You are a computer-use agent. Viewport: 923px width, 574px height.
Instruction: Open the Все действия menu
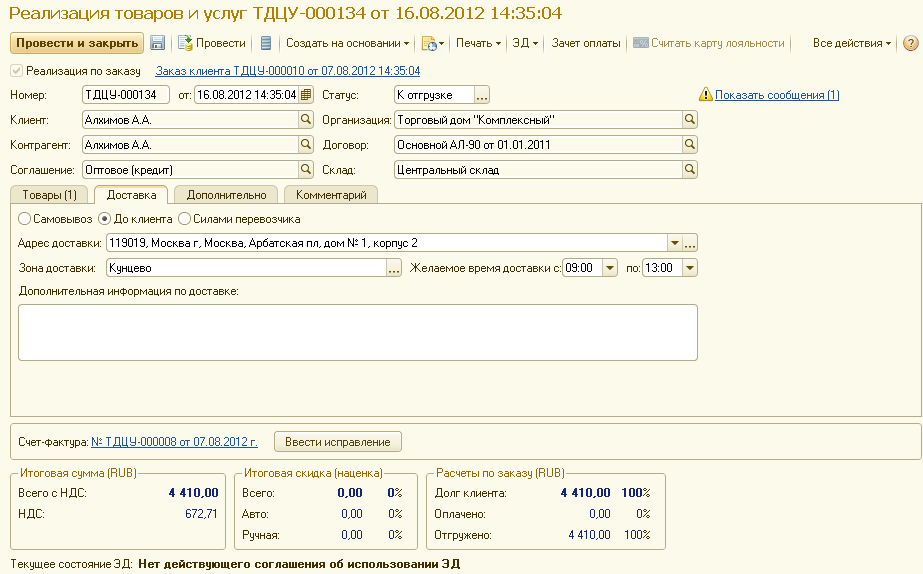(x=852, y=43)
